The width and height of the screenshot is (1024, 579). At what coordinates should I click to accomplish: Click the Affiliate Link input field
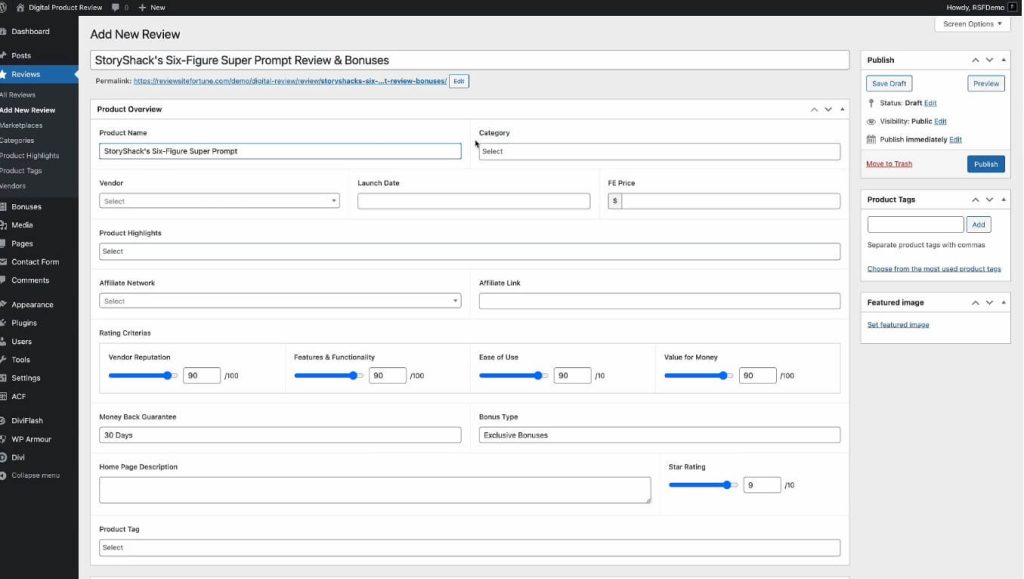click(660, 301)
